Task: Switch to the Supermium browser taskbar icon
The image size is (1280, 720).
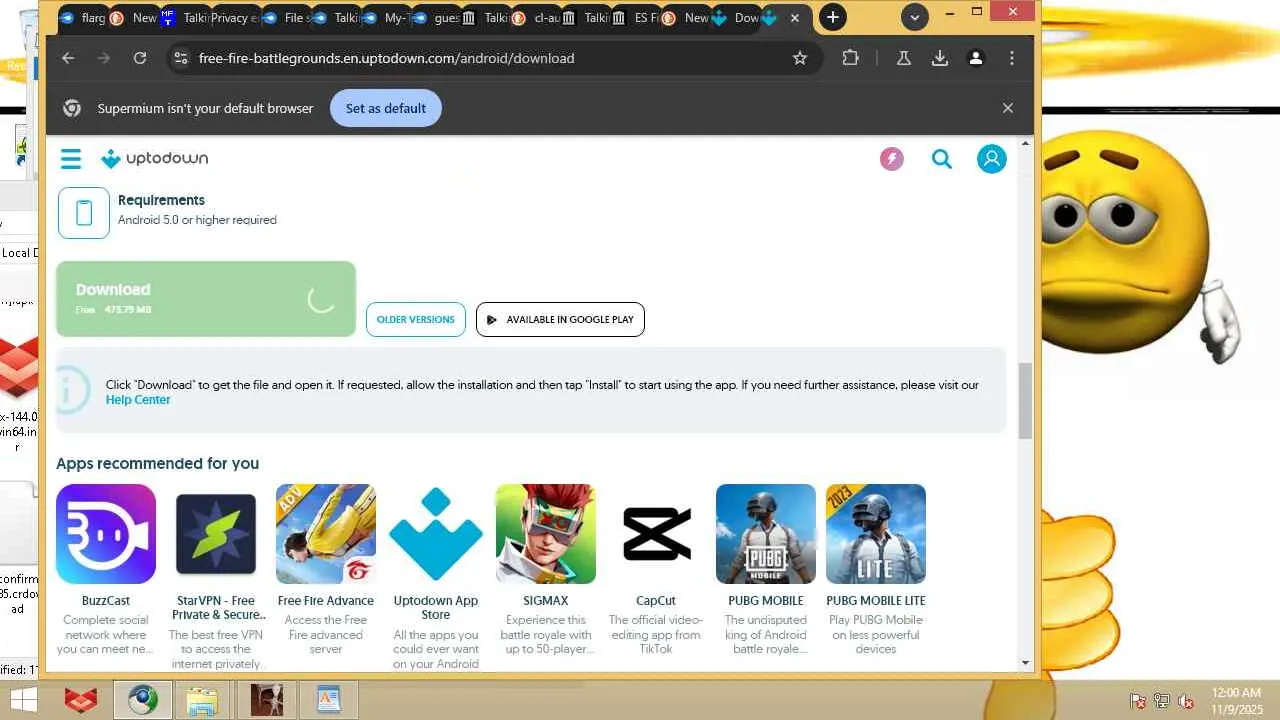Action: click(142, 700)
